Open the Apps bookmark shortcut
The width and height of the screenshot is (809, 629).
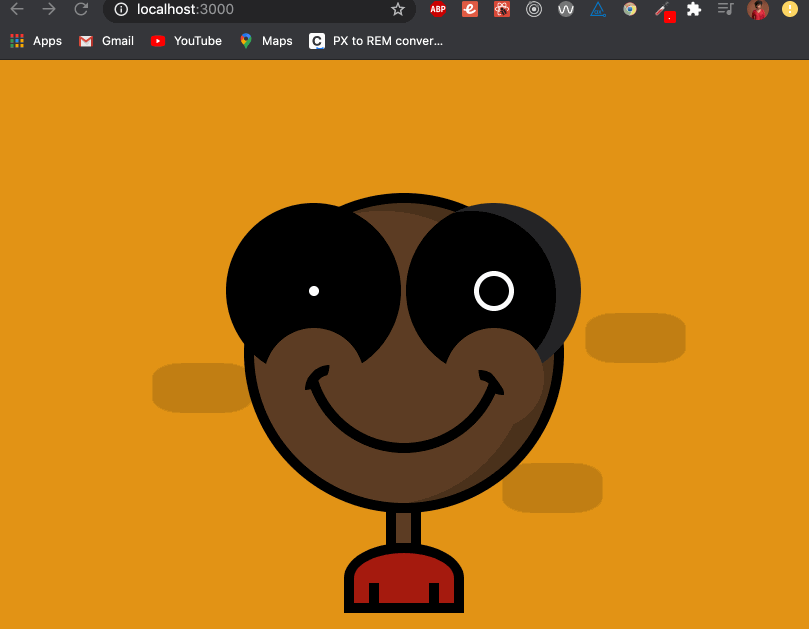pyautogui.click(x=36, y=41)
